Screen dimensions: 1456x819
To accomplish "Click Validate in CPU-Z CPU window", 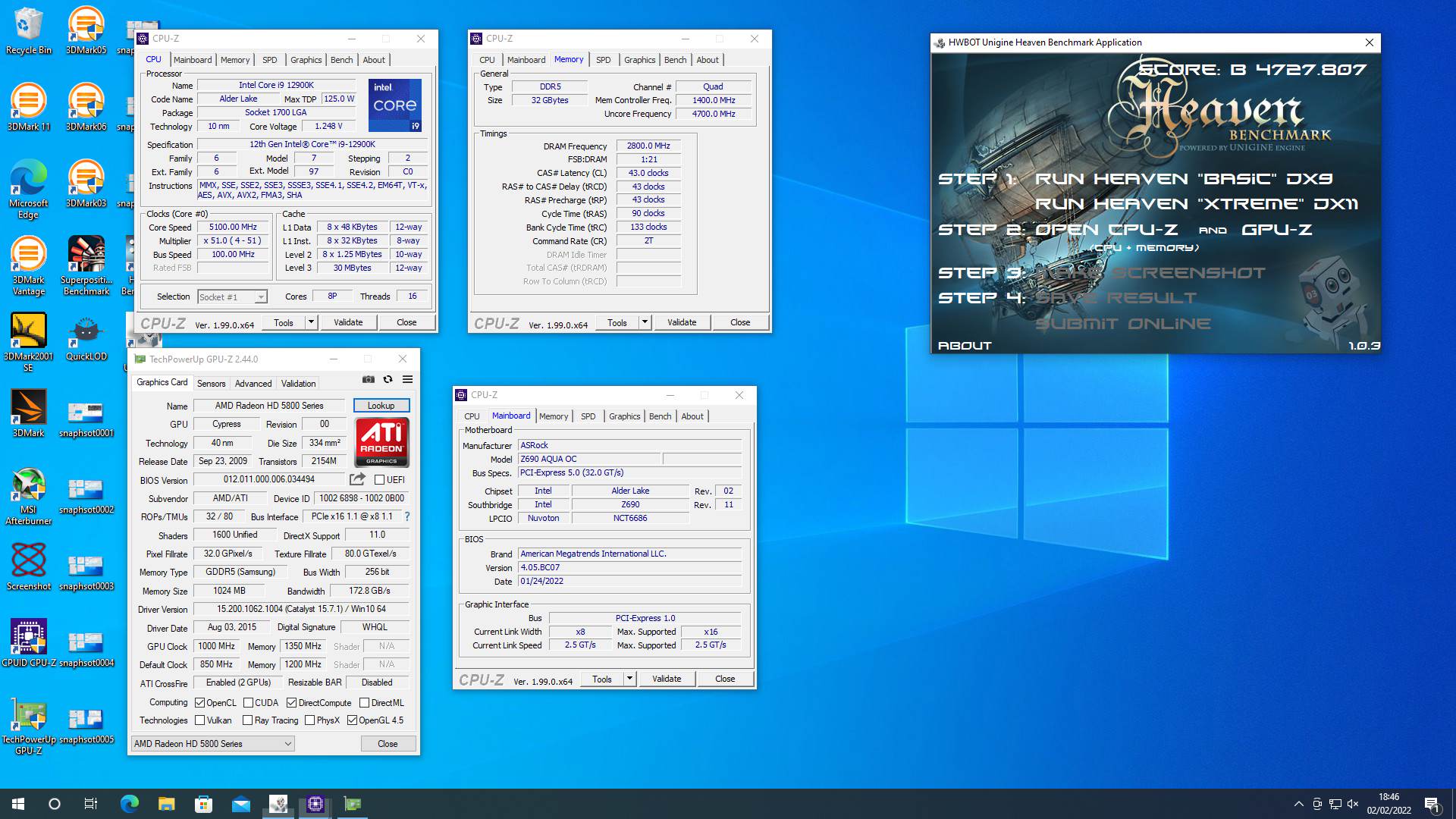I will (x=348, y=322).
